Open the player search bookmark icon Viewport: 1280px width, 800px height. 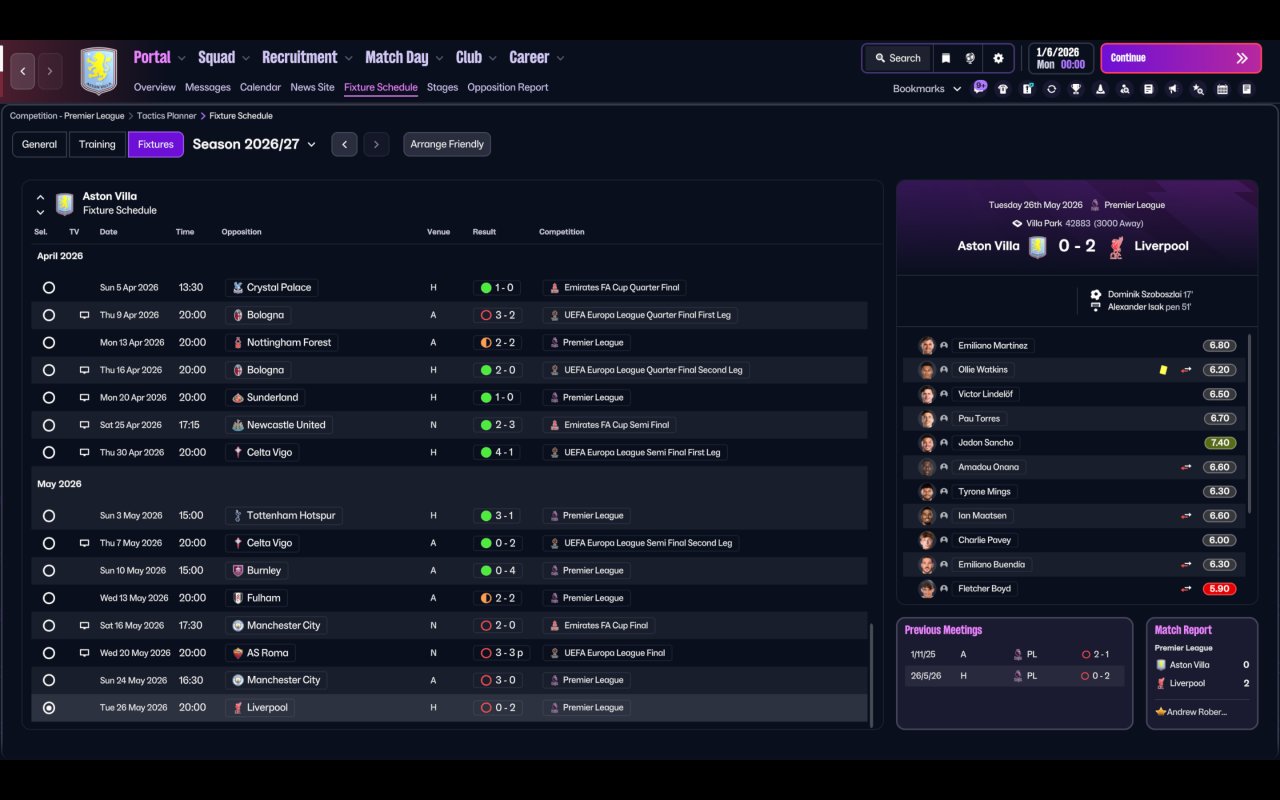point(1125,89)
